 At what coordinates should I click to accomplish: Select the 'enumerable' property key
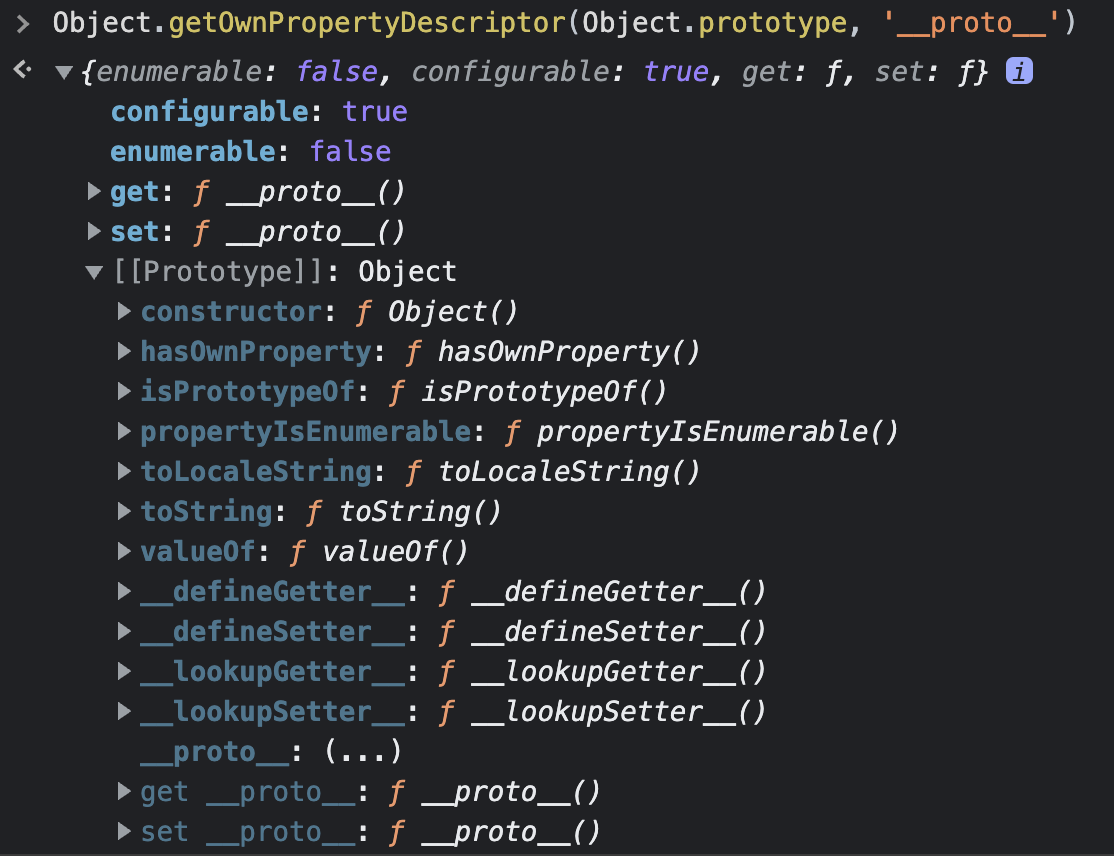pyautogui.click(x=193, y=151)
